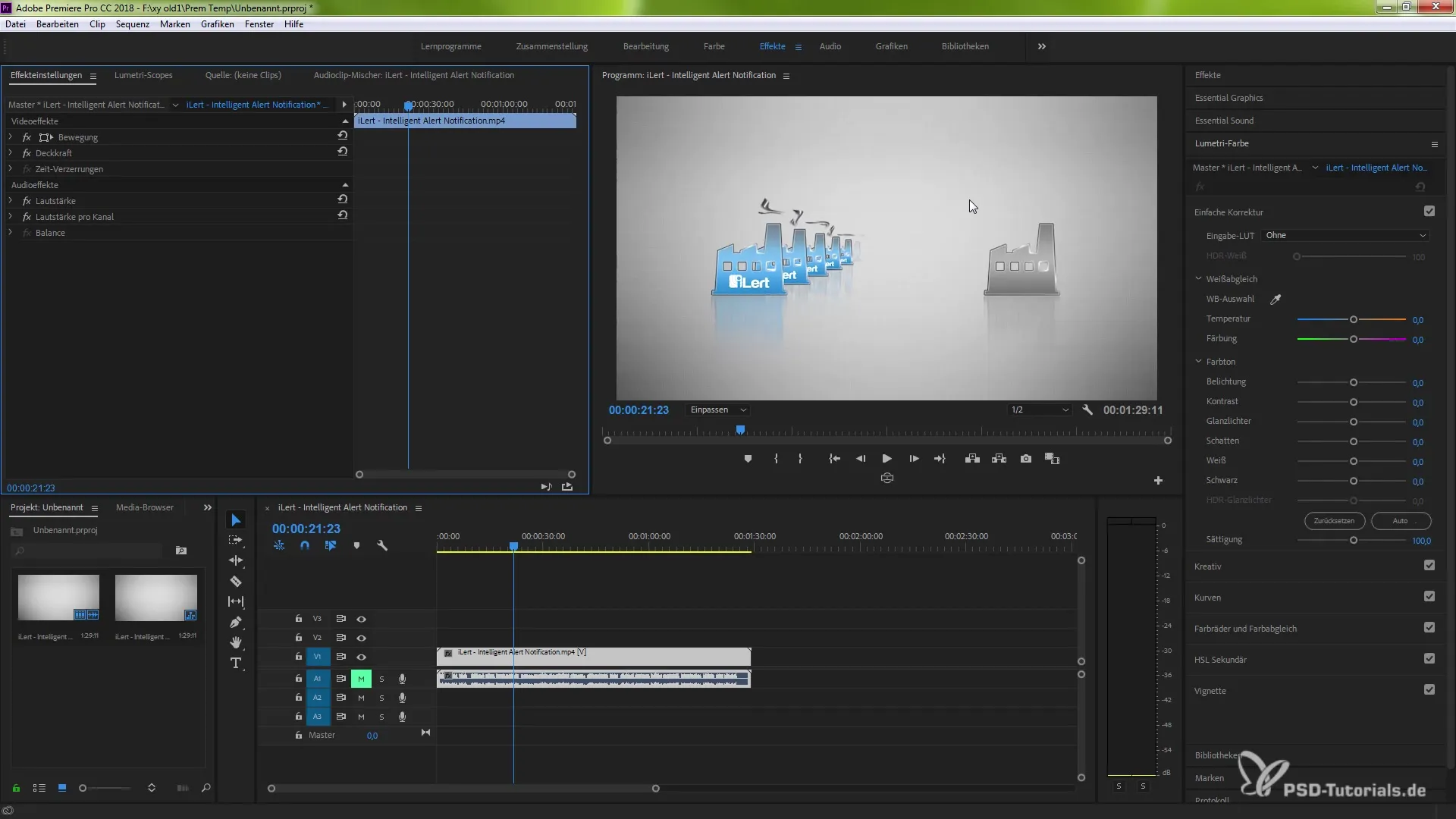This screenshot has height=819, width=1456.
Task: Uncheck the Kreativ section checkbox
Action: click(x=1429, y=566)
